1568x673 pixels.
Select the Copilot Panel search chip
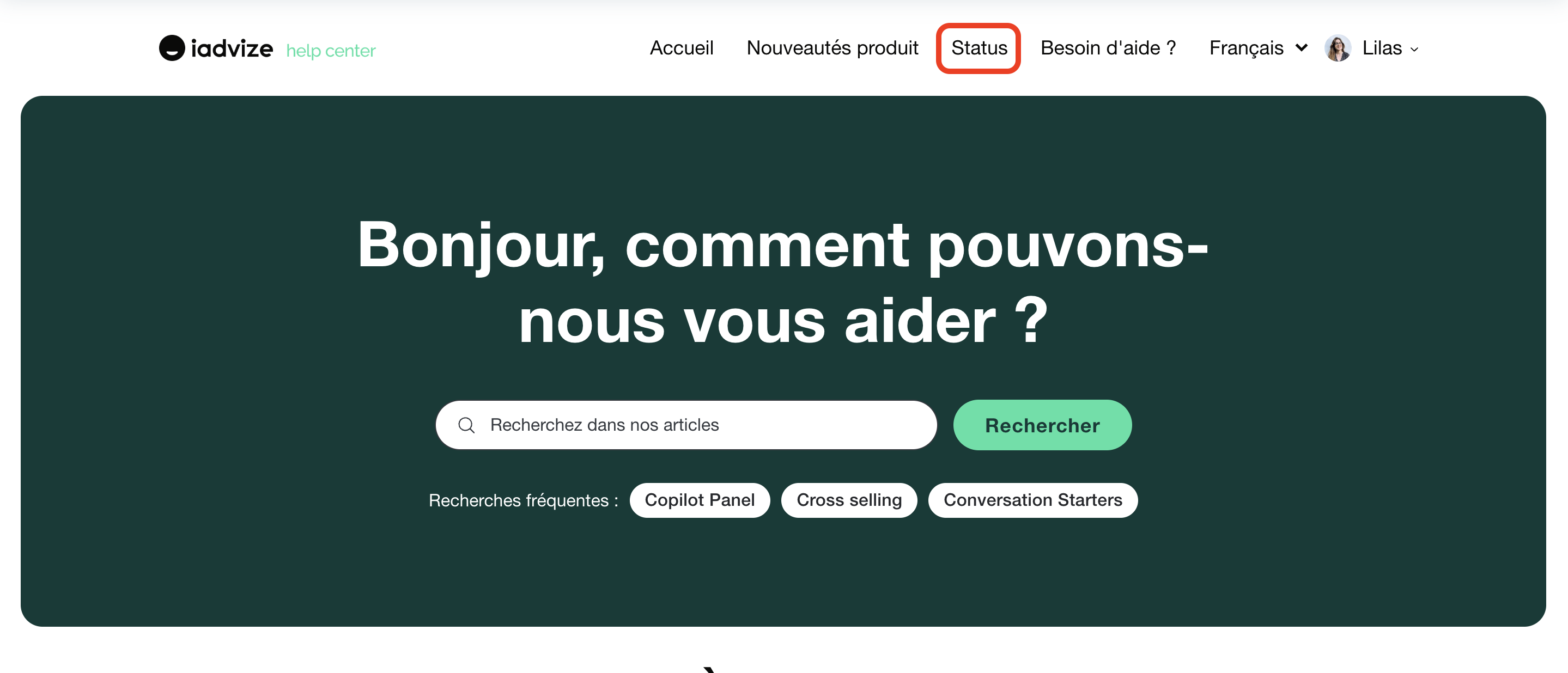pyautogui.click(x=700, y=500)
